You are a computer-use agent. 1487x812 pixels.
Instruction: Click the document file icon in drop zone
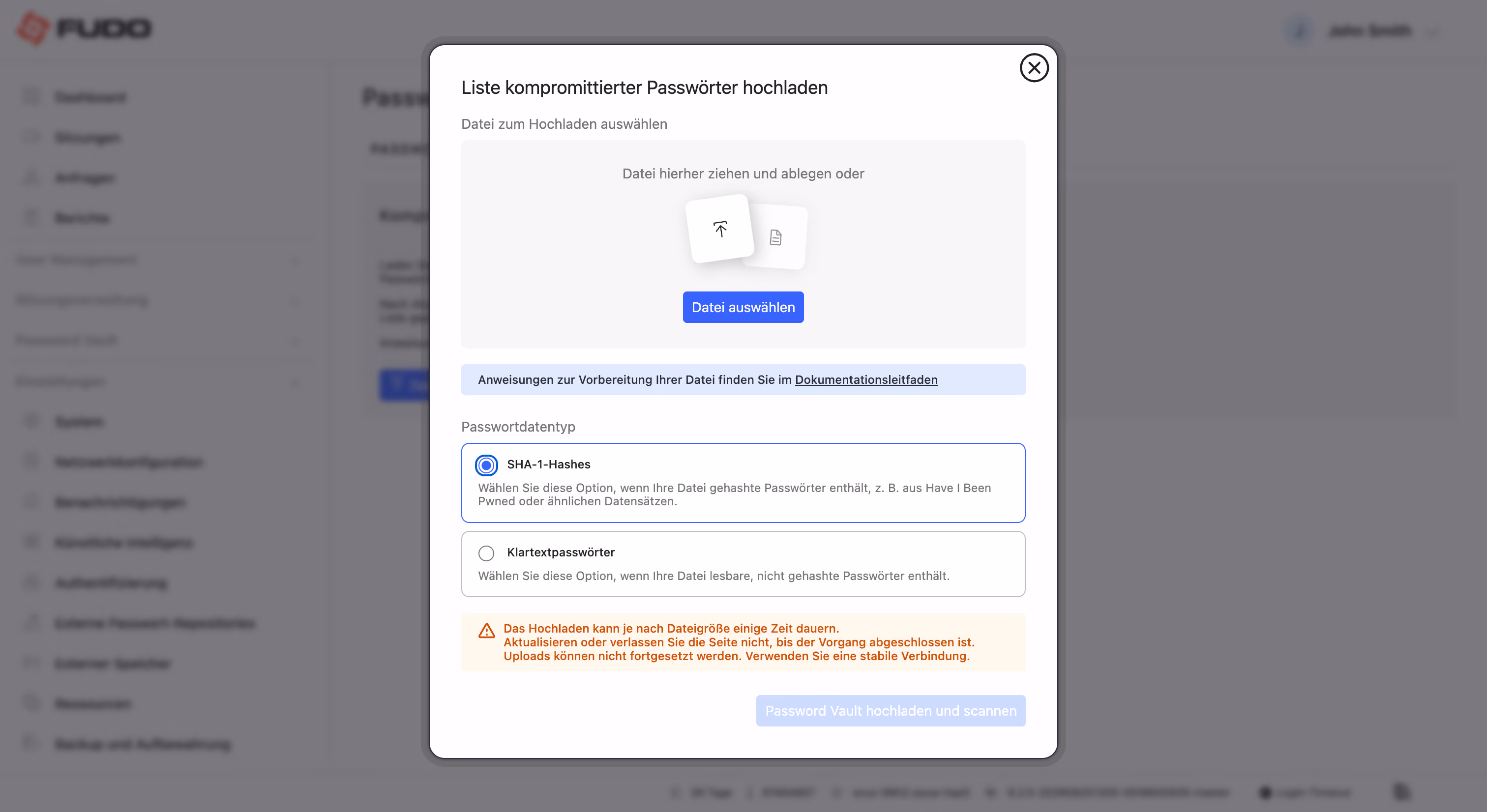click(x=776, y=237)
